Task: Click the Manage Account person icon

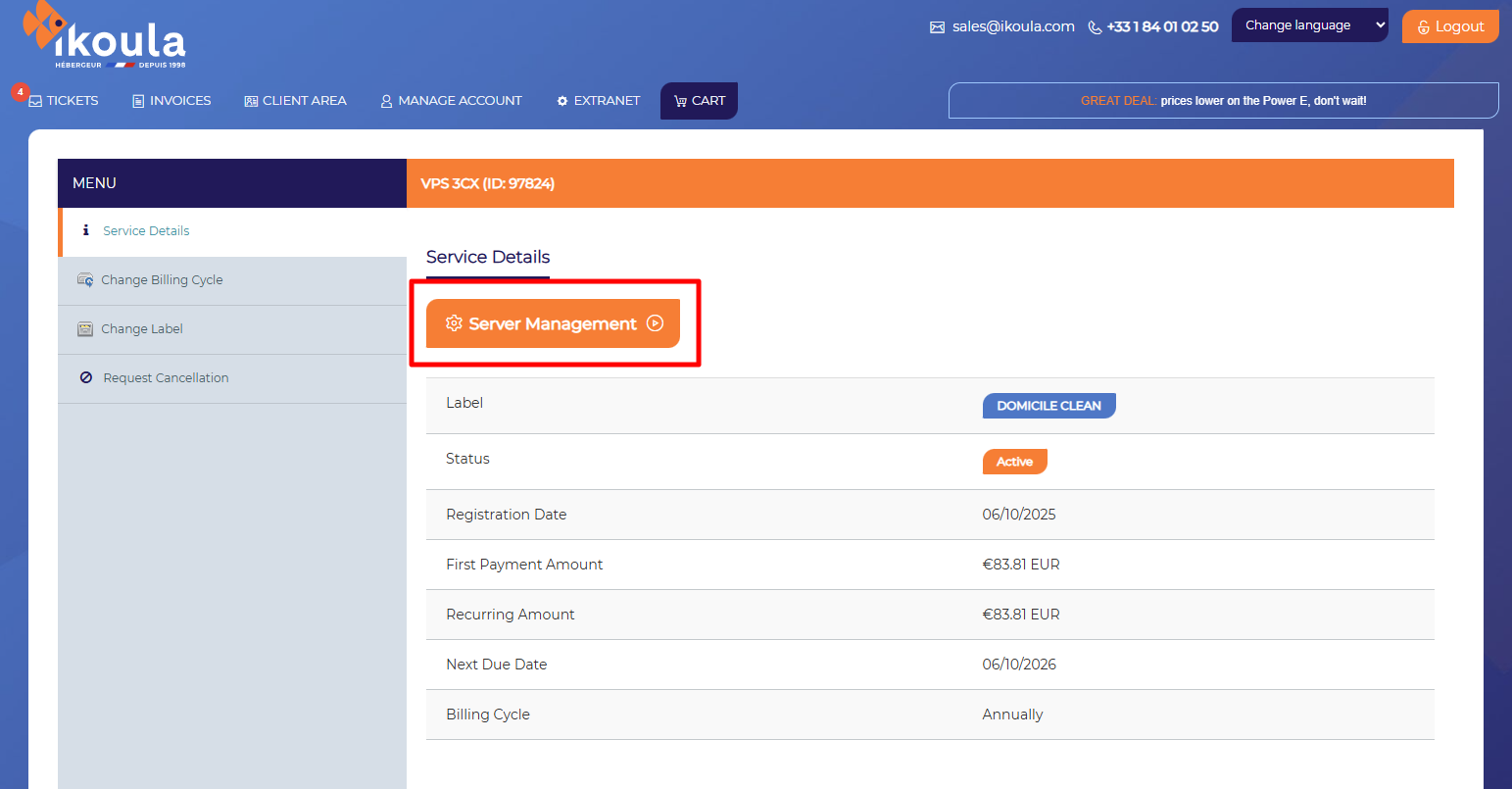Action: pos(386,101)
